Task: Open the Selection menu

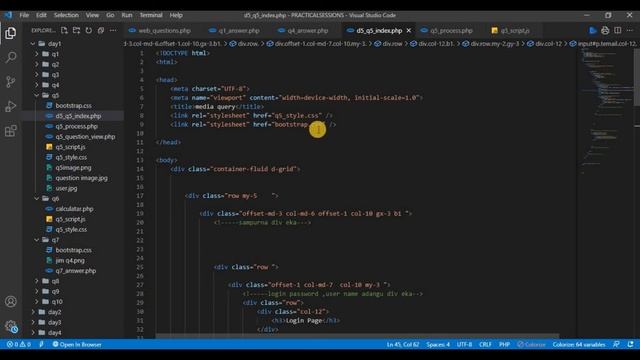Action: coord(66,15)
